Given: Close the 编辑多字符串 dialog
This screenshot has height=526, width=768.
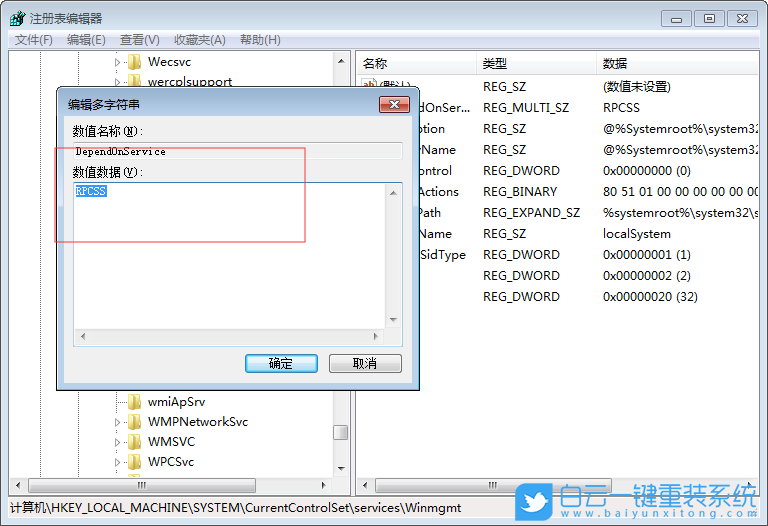Looking at the screenshot, I should (x=394, y=104).
